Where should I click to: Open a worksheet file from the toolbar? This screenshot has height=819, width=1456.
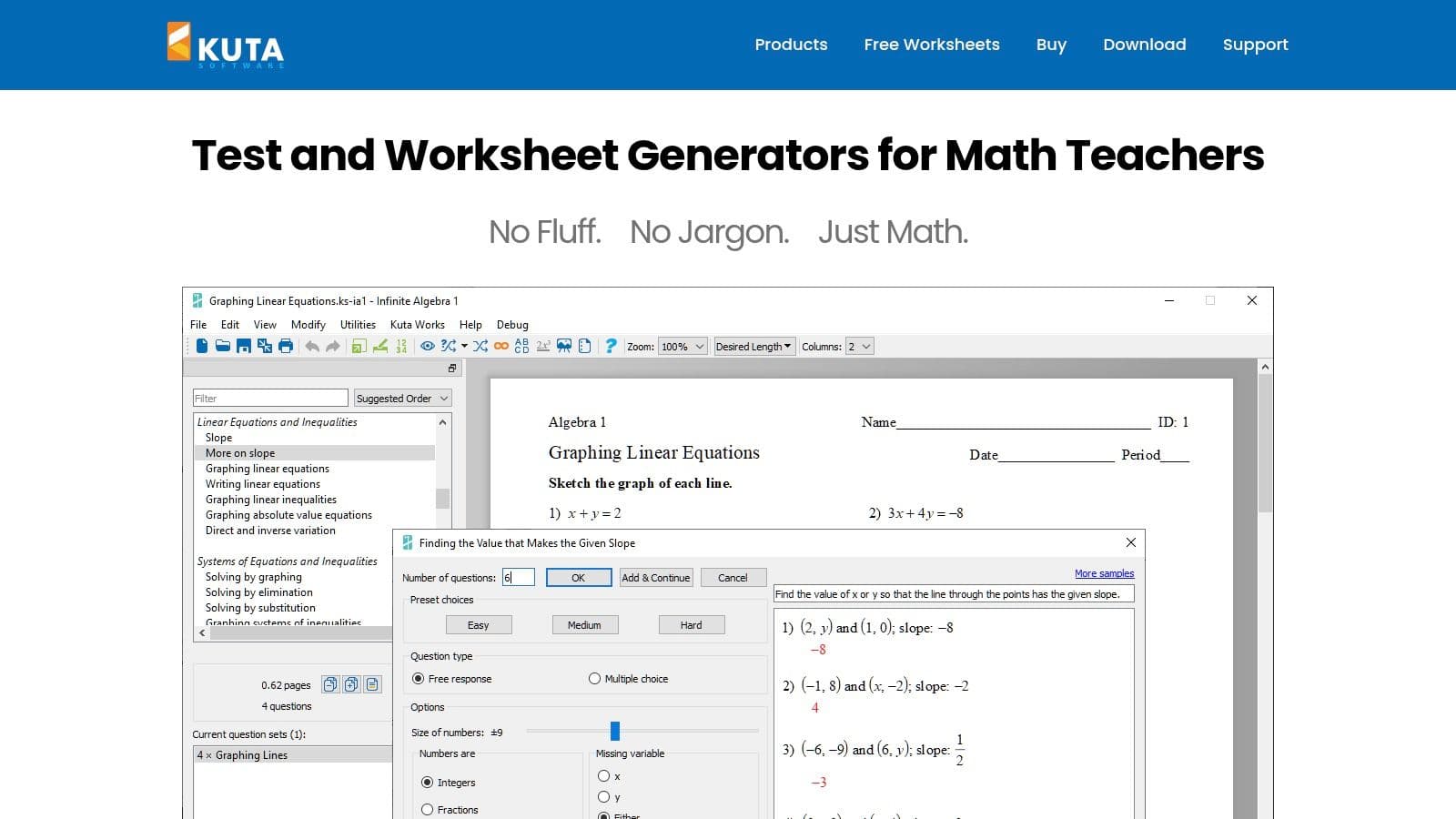pos(222,346)
